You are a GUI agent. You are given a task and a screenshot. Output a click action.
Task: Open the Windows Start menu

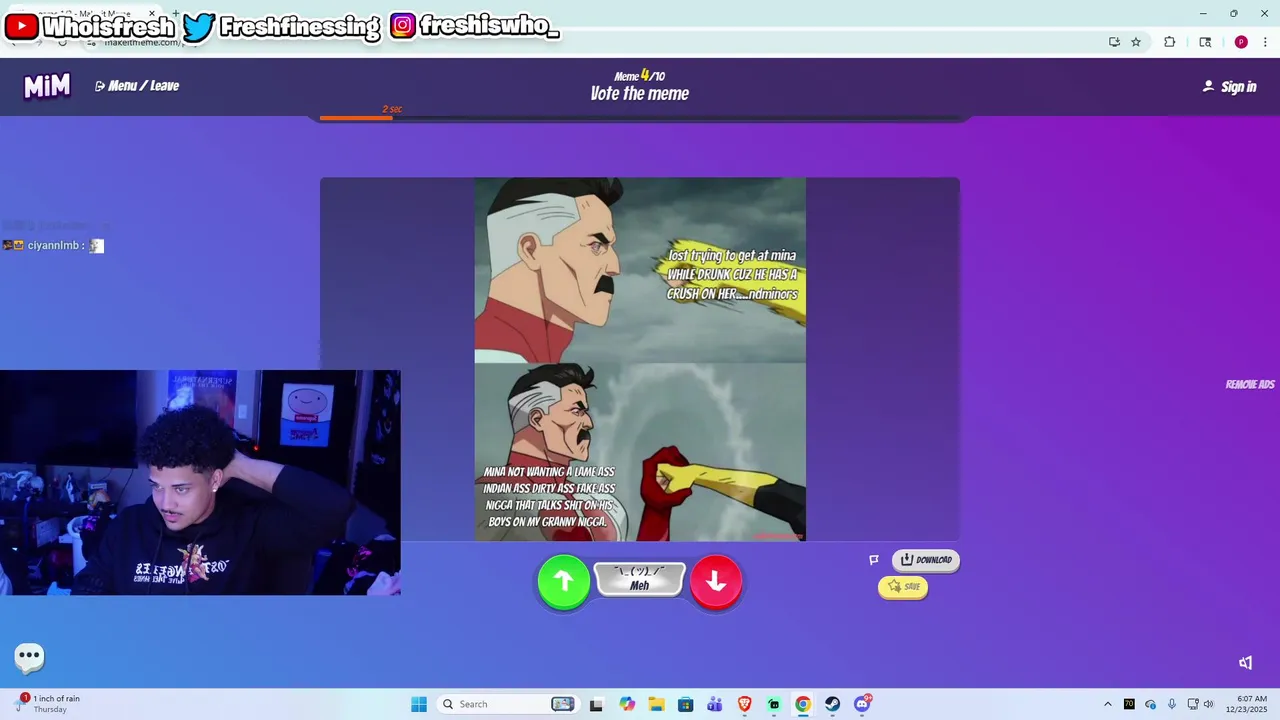coord(419,704)
